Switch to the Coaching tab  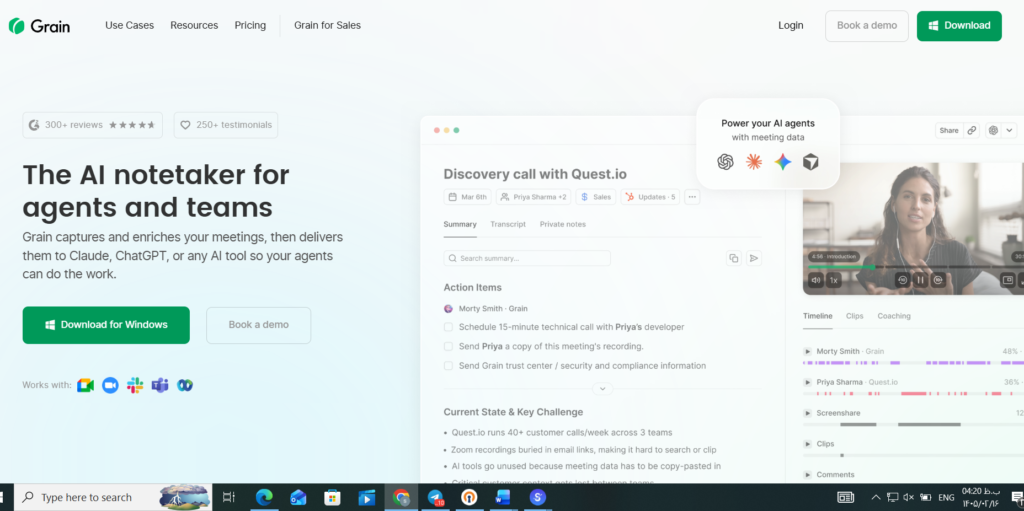(893, 316)
